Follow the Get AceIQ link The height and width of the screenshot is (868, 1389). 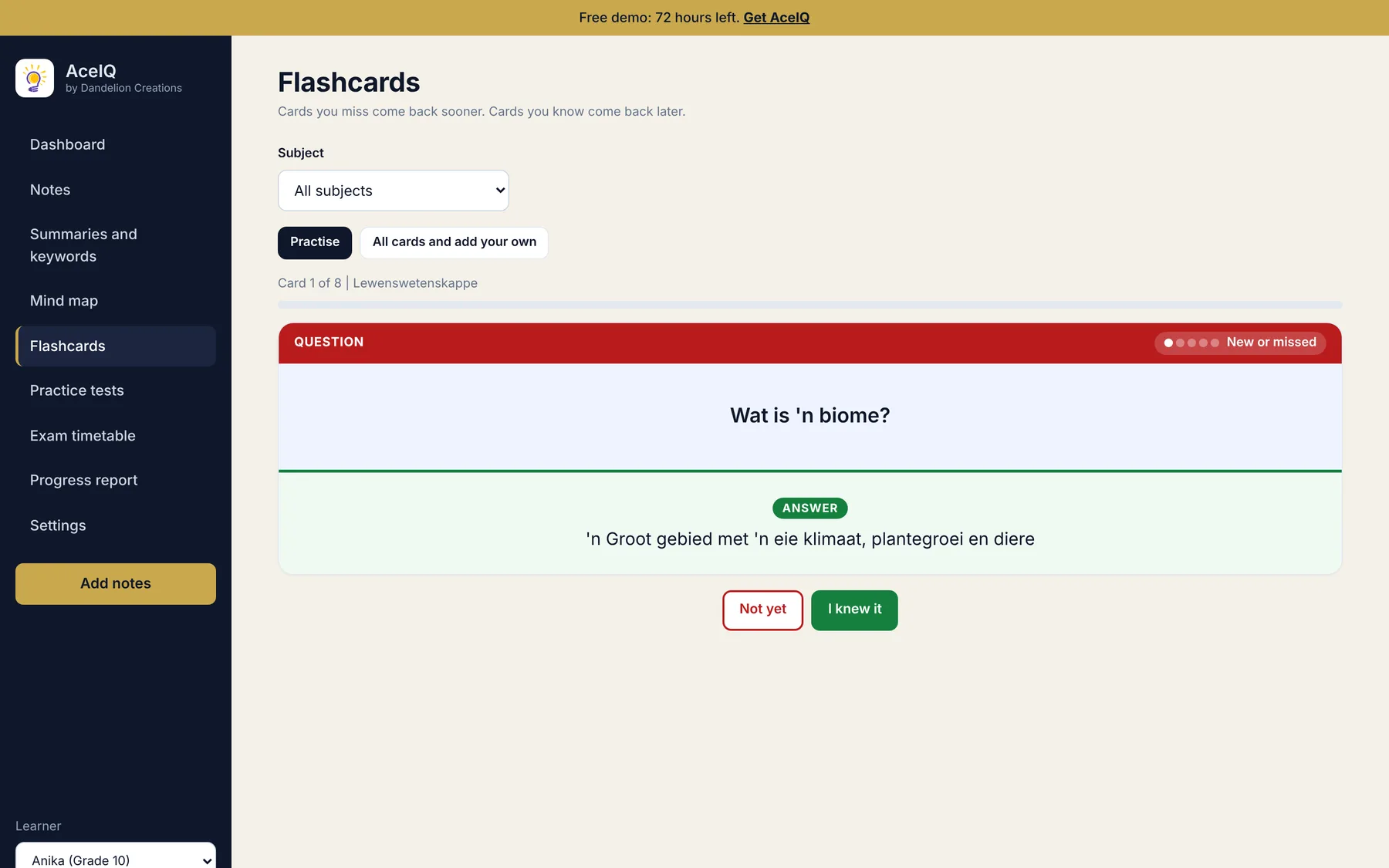pos(776,18)
